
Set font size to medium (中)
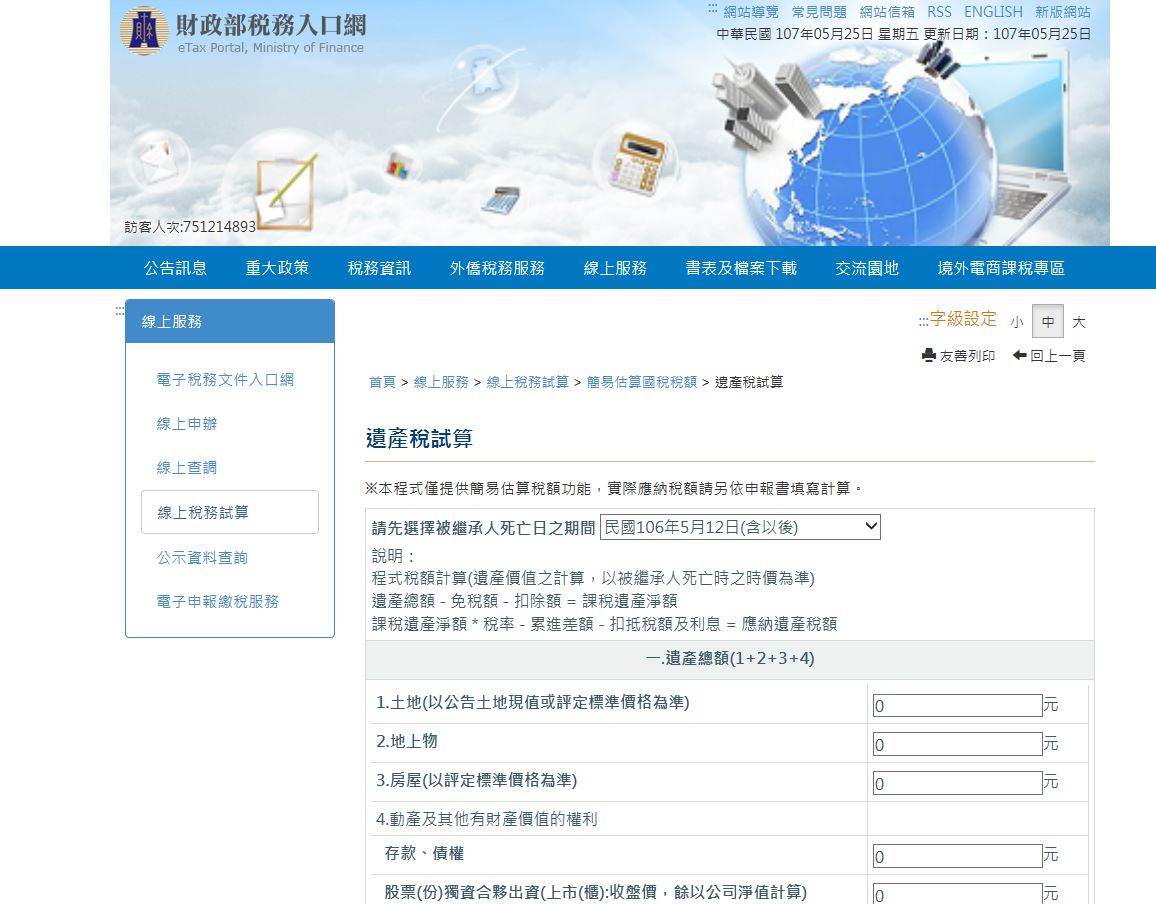1048,321
